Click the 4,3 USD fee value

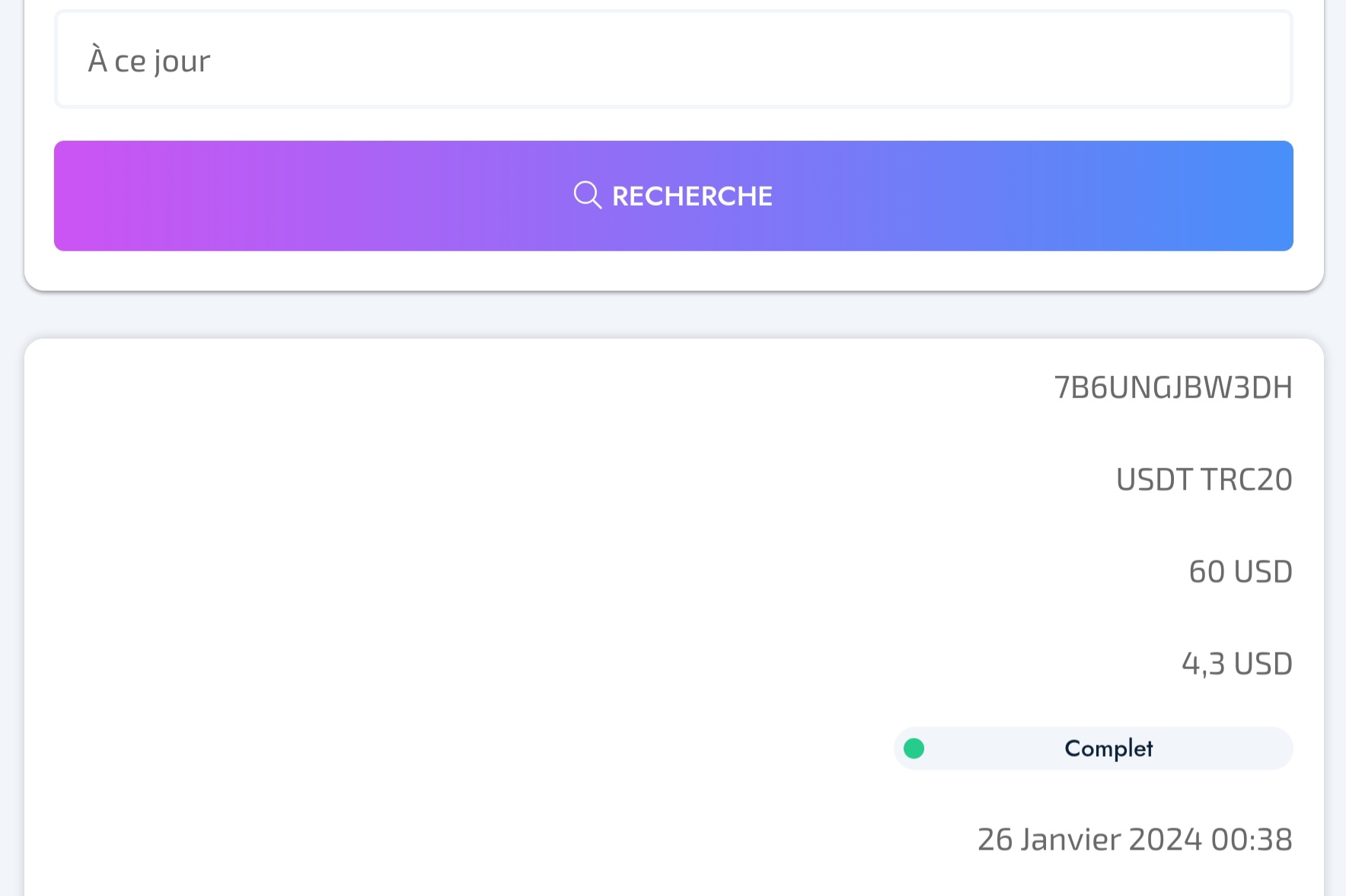click(x=1237, y=664)
